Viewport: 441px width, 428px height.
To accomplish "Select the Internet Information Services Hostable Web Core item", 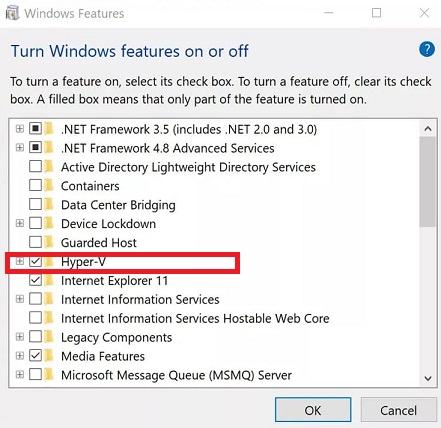I will 195,318.
